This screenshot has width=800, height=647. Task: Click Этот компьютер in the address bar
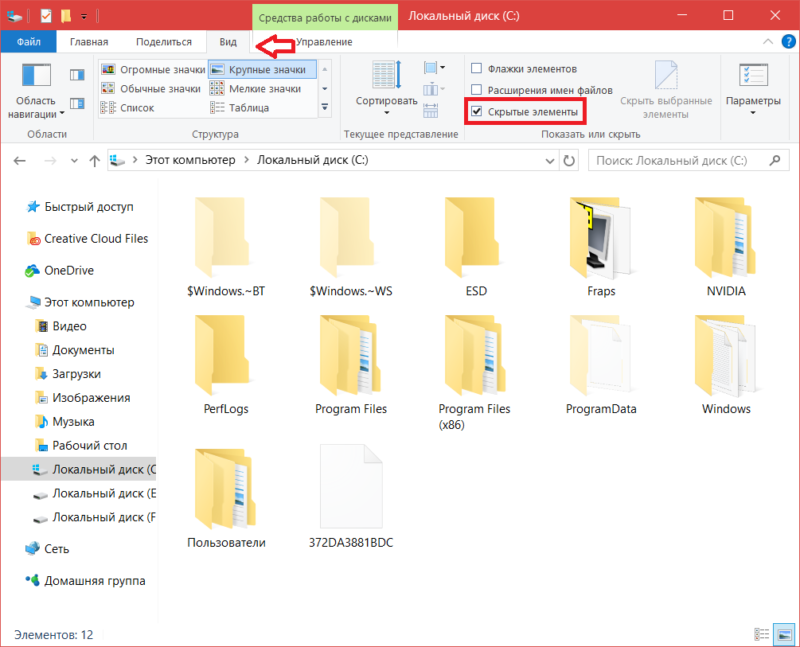pos(190,160)
